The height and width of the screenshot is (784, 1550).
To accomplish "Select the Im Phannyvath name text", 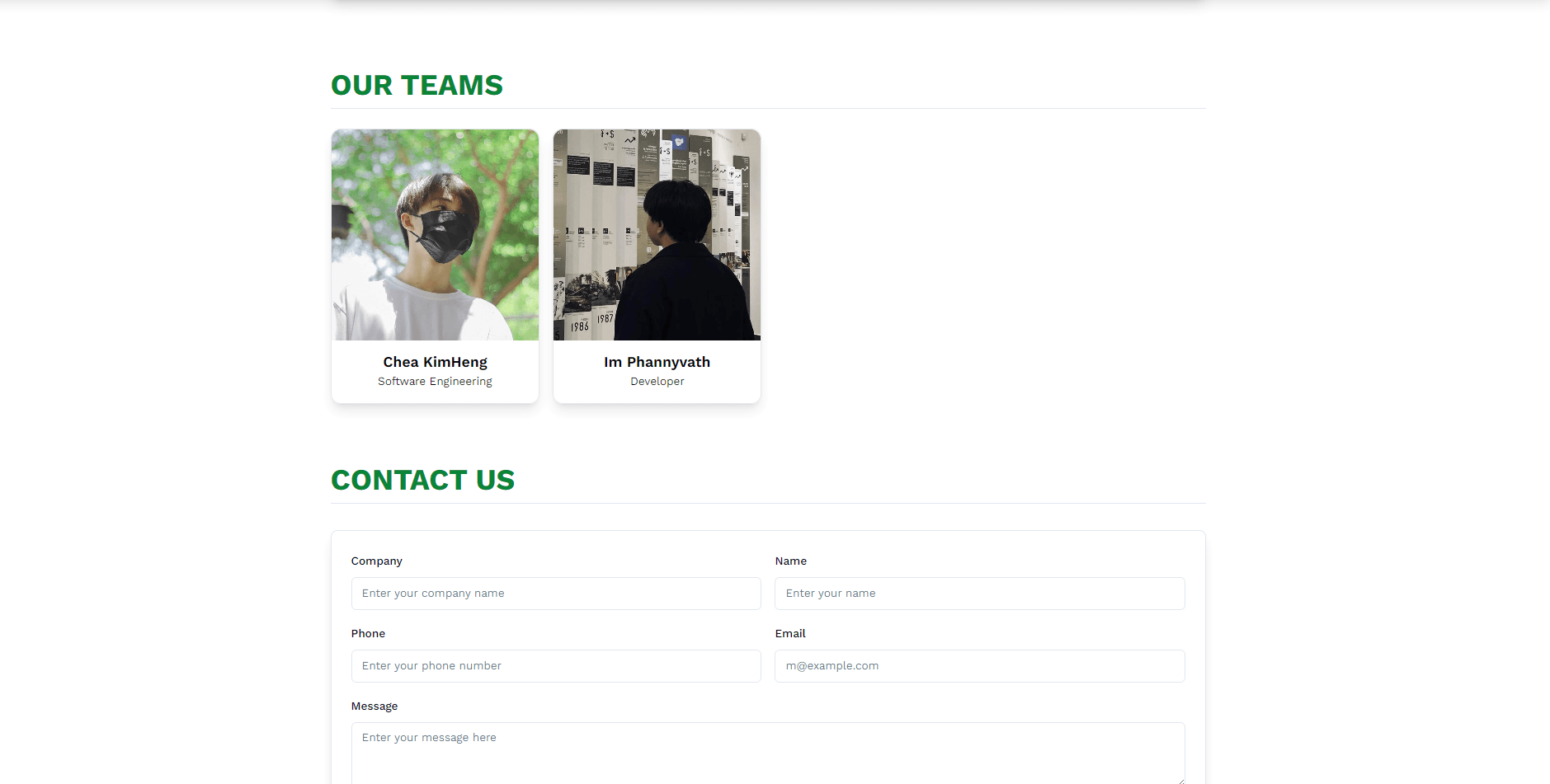I will [657, 362].
